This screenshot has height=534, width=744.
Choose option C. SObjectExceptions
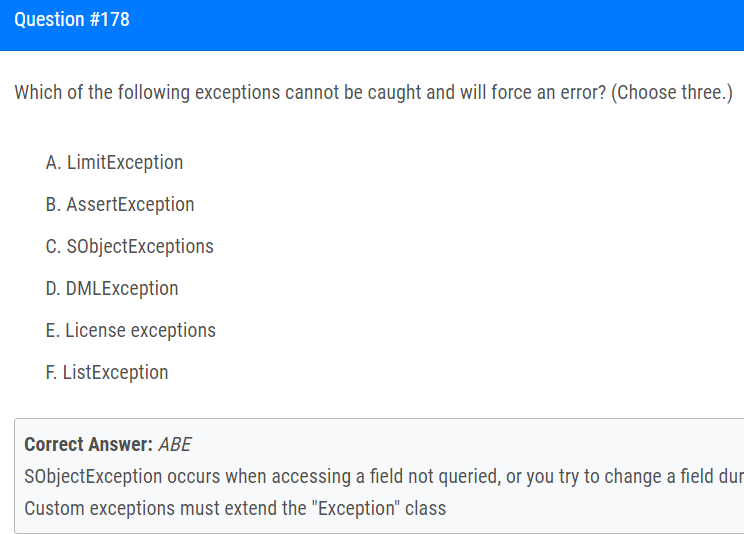130,247
